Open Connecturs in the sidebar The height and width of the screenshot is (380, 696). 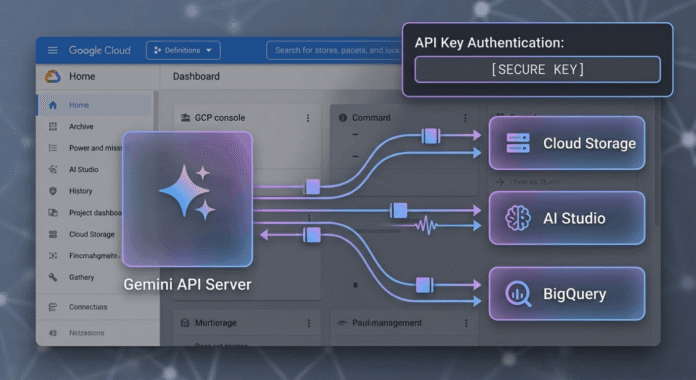tap(88, 307)
